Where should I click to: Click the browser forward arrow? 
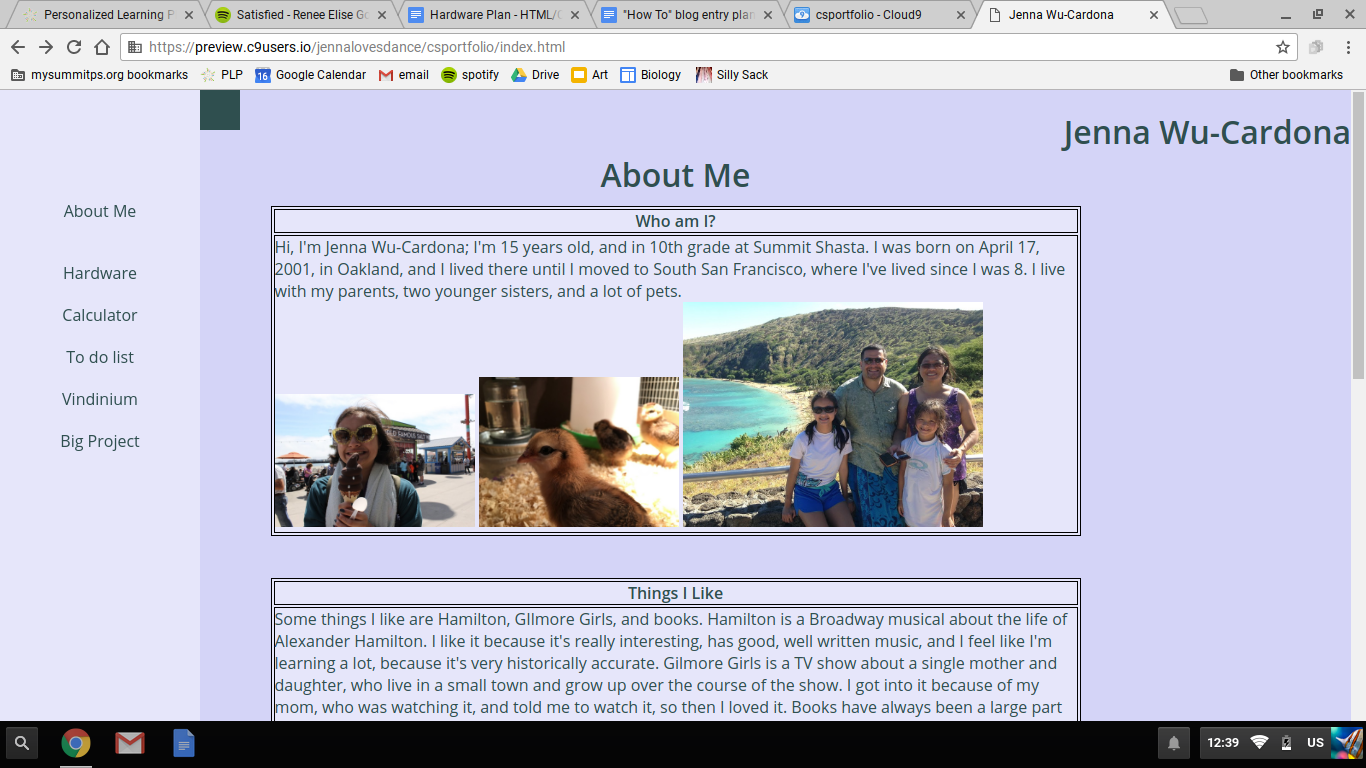click(46, 47)
